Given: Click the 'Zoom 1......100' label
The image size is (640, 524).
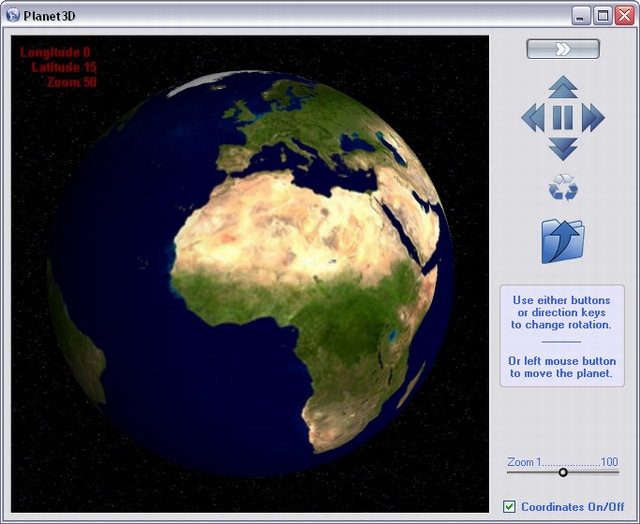Looking at the screenshot, I should tap(562, 462).
